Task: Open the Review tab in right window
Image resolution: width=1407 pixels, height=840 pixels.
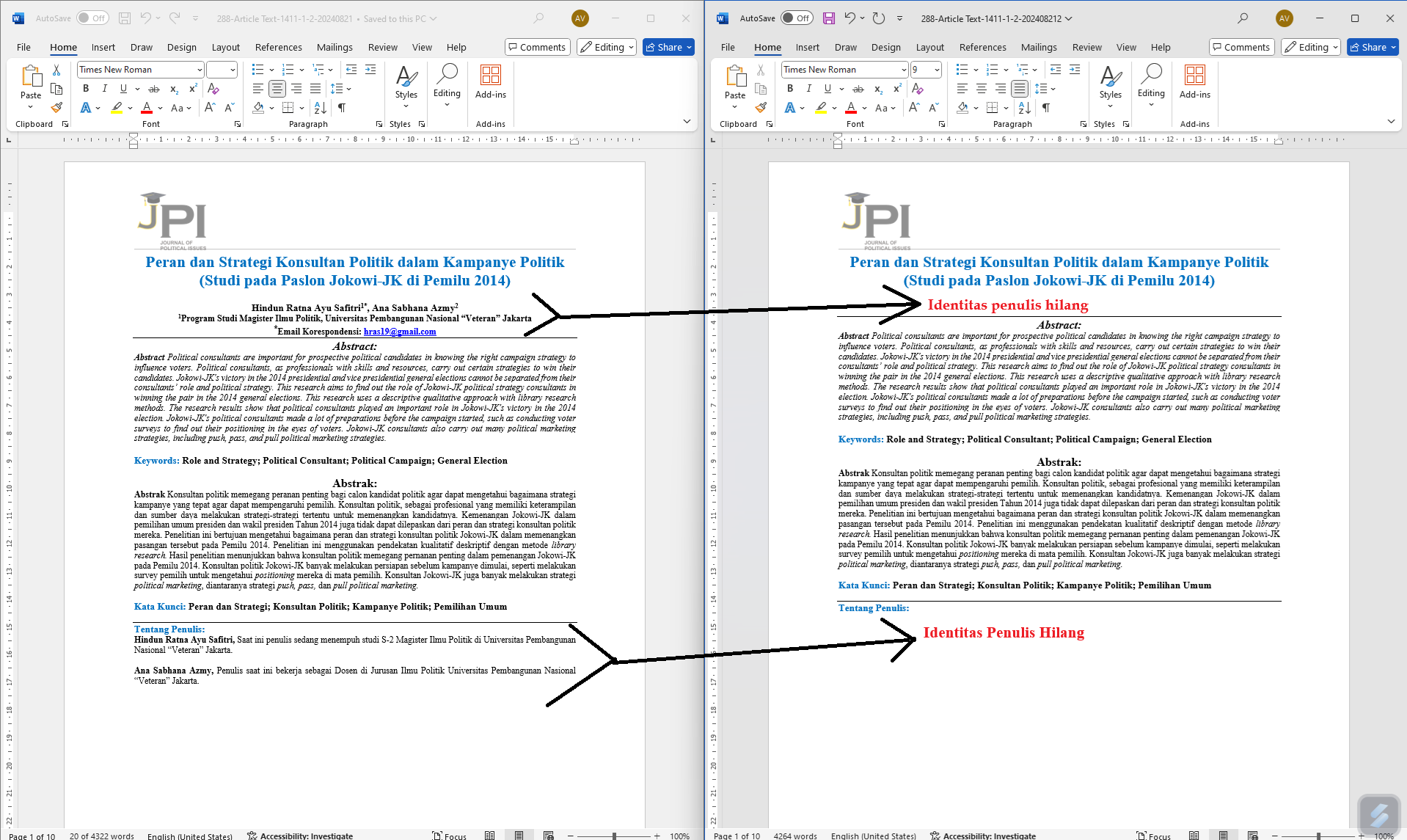Action: coord(1086,47)
